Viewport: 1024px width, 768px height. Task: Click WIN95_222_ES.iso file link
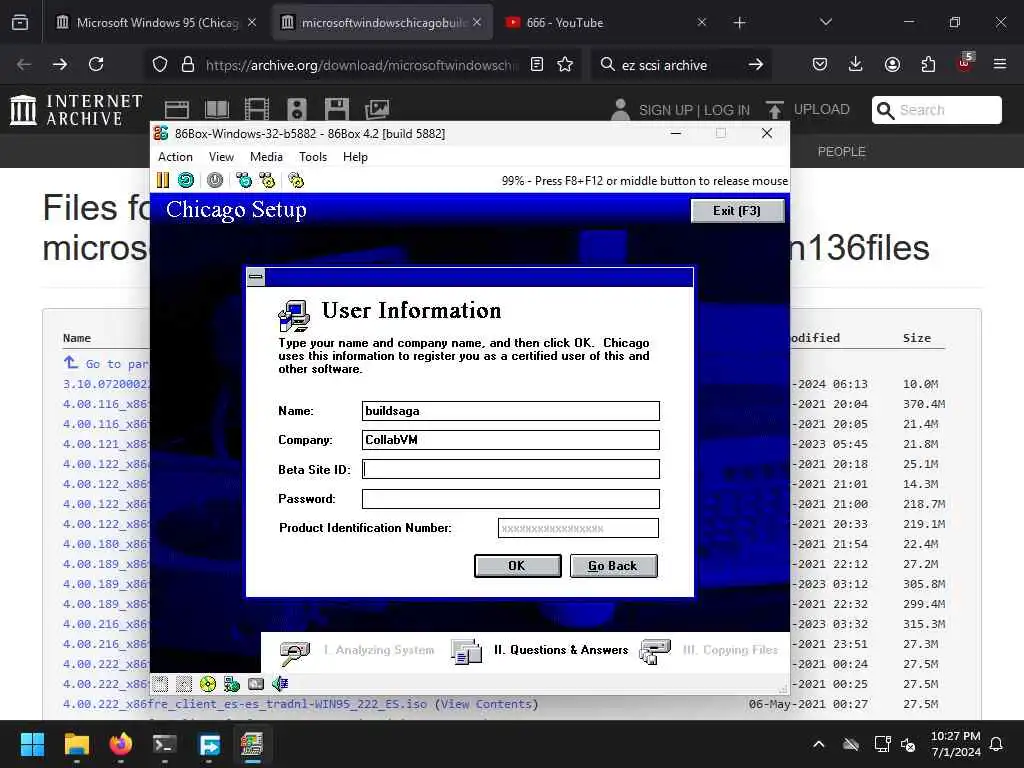click(245, 704)
